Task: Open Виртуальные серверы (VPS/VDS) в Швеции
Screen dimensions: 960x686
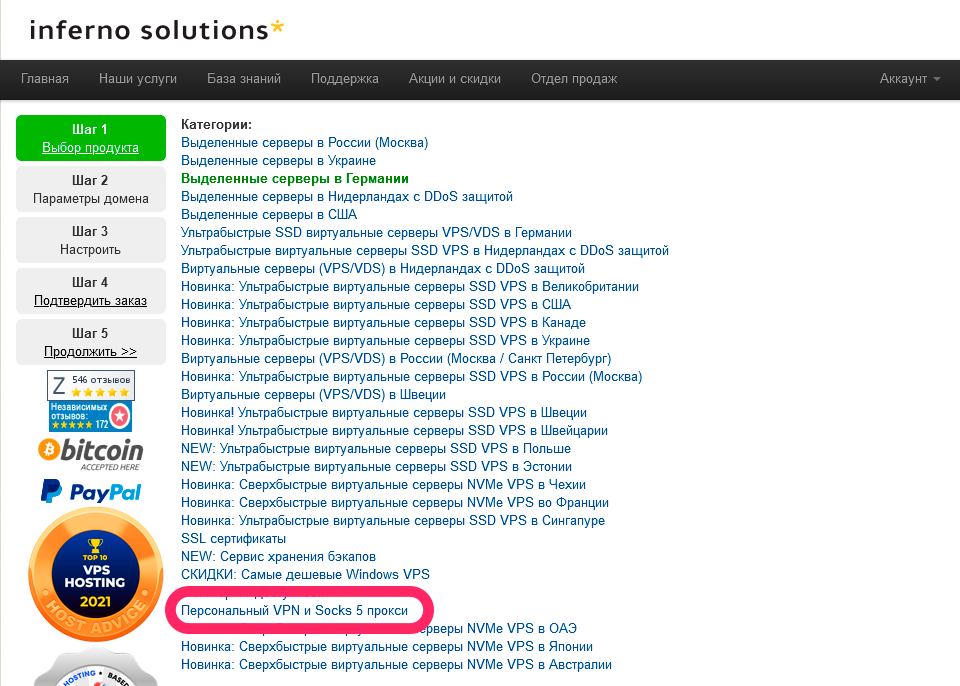Action: (x=313, y=394)
